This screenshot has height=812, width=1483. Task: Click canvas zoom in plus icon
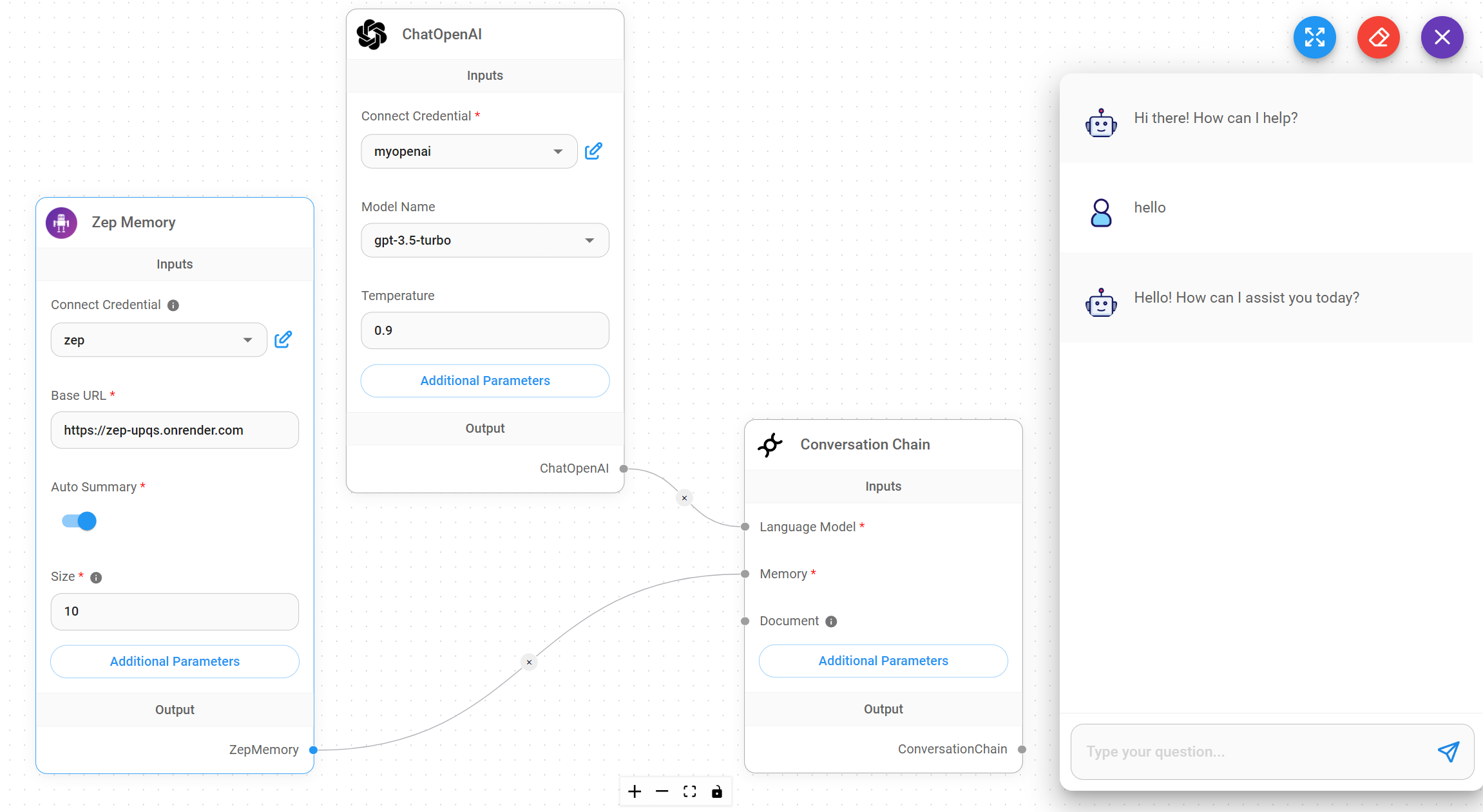pyautogui.click(x=635, y=791)
